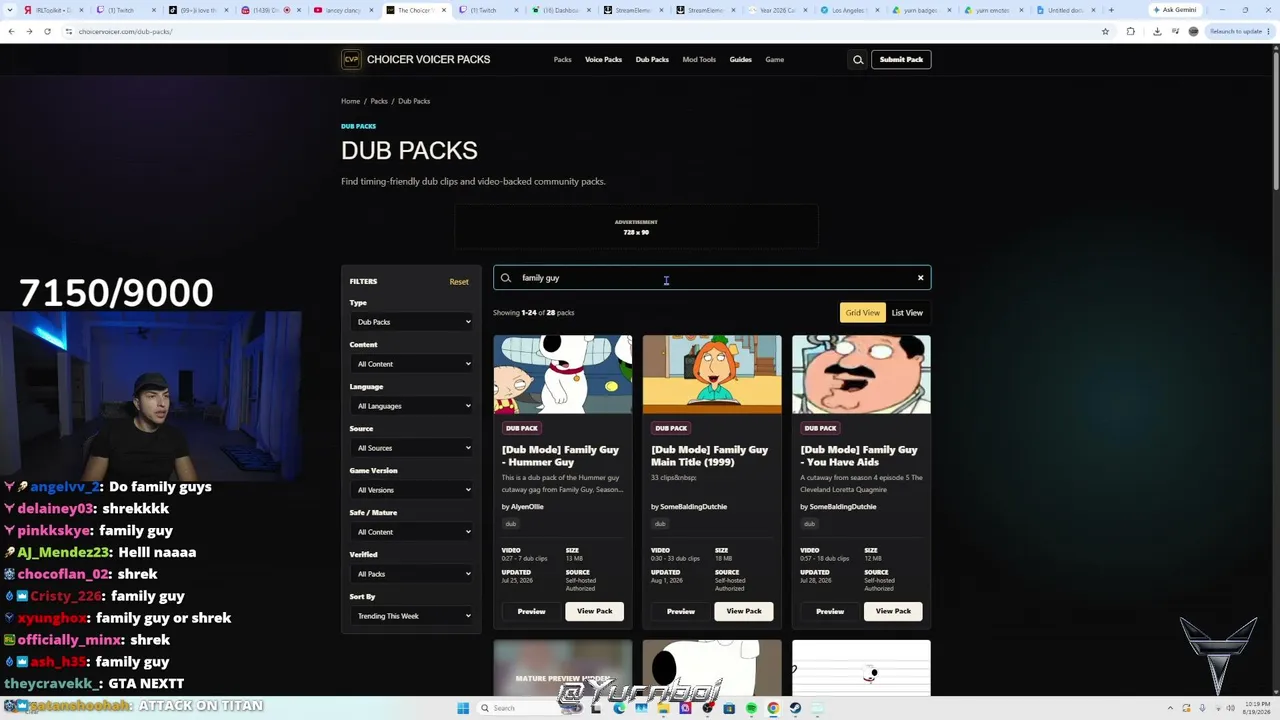The image size is (1280, 720).
Task: Preview the Hummer Guy dub pack
Action: (x=531, y=611)
